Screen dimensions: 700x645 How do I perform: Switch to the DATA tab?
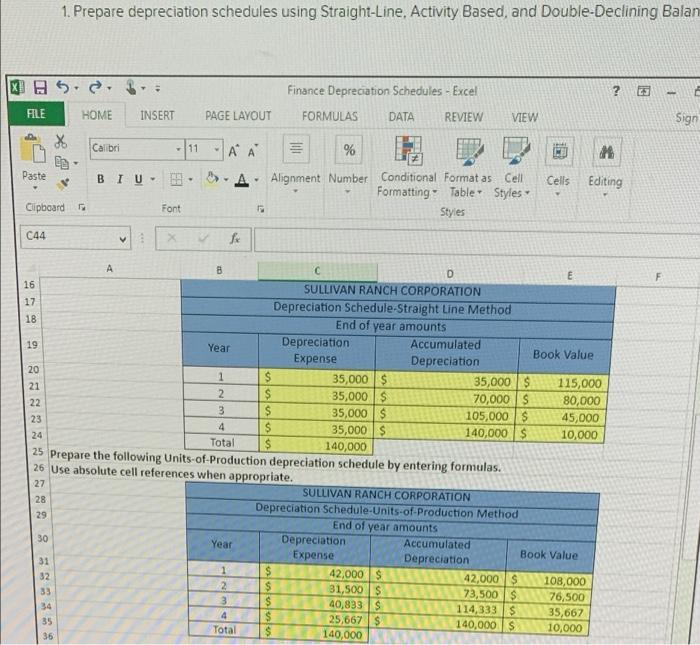point(401,117)
